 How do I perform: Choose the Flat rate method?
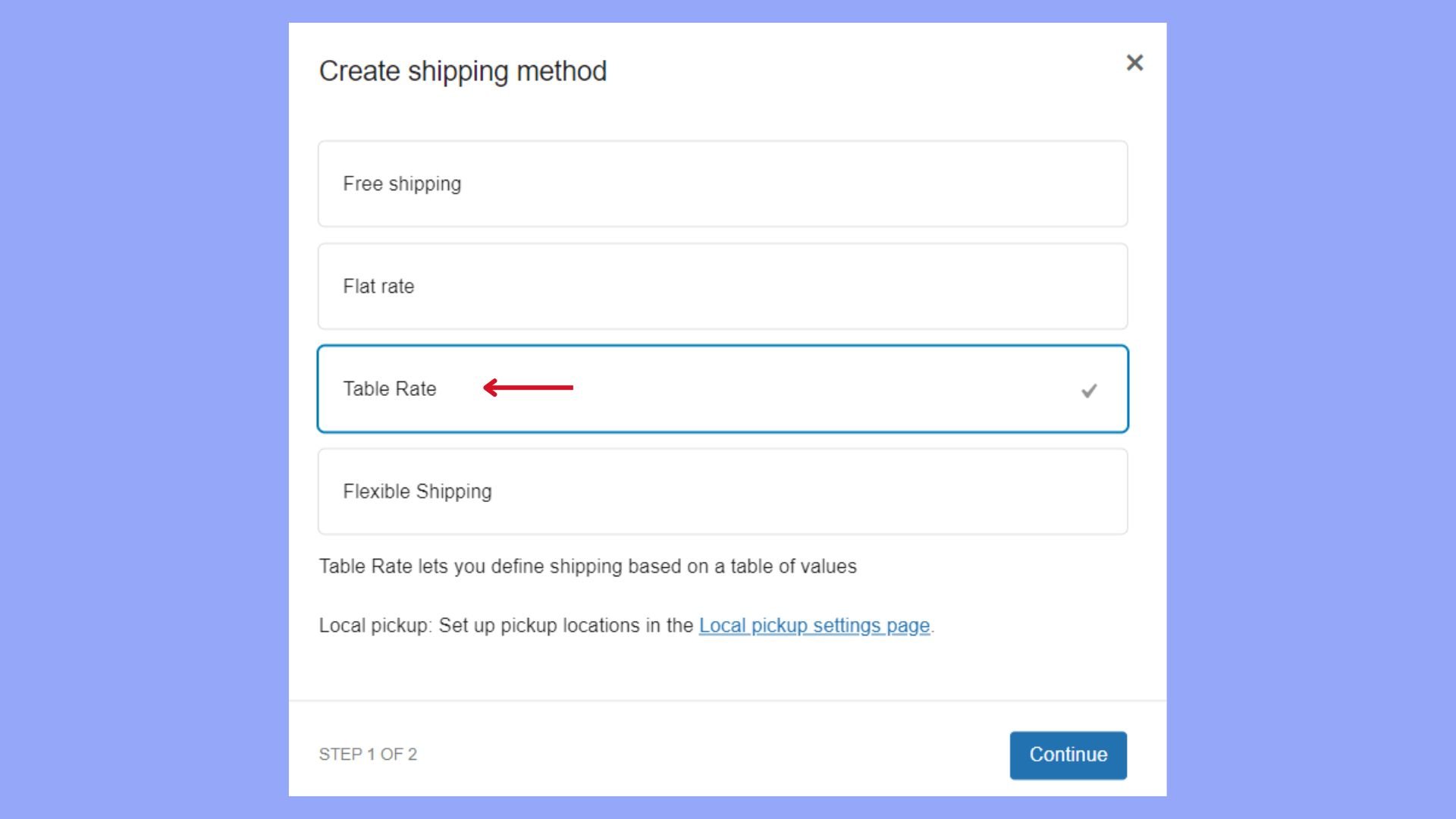click(x=722, y=286)
